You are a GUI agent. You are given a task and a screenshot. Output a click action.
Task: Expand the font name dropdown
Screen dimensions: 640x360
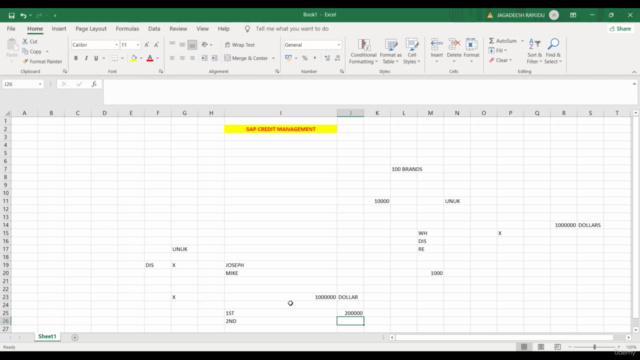tap(116, 45)
